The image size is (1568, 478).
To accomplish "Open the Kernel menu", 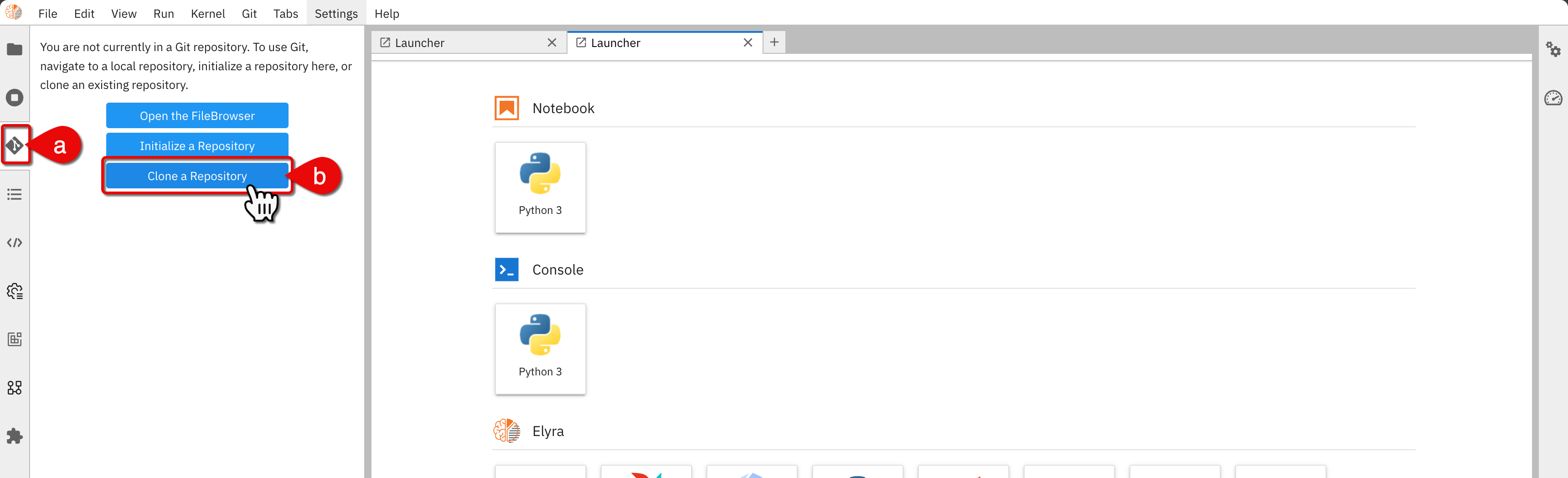I will [x=207, y=13].
